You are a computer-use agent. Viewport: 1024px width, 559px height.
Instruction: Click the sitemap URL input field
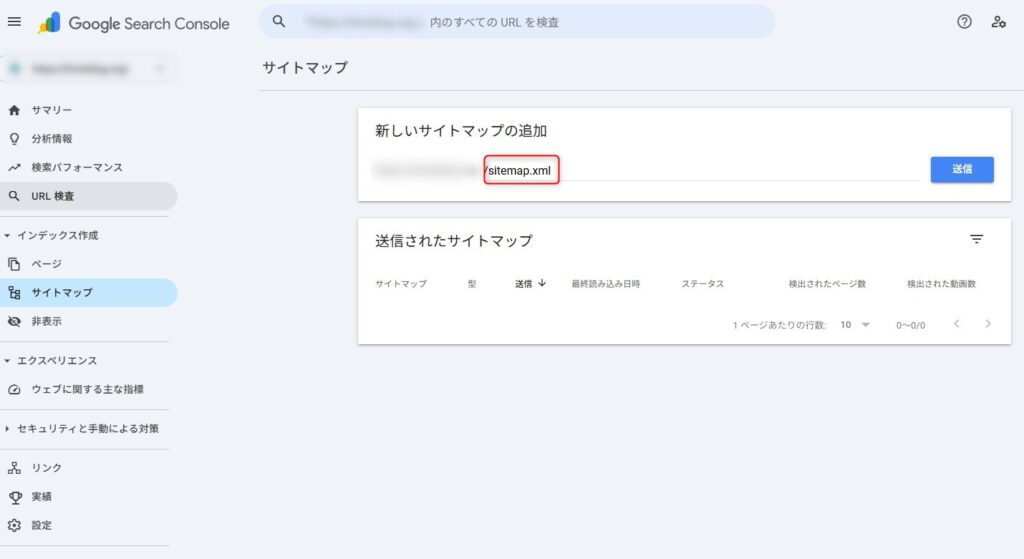coord(700,171)
